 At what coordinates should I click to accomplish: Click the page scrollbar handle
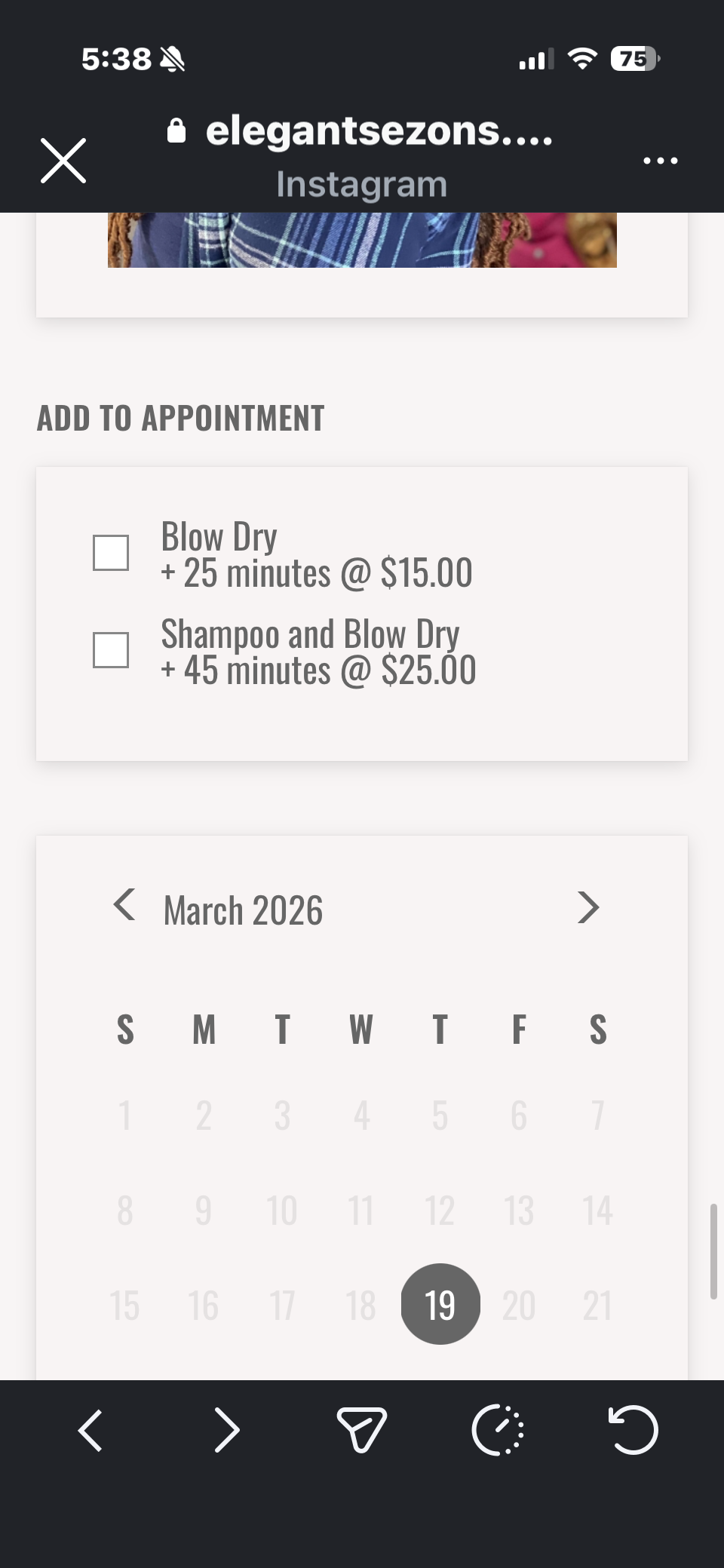click(x=713, y=1252)
